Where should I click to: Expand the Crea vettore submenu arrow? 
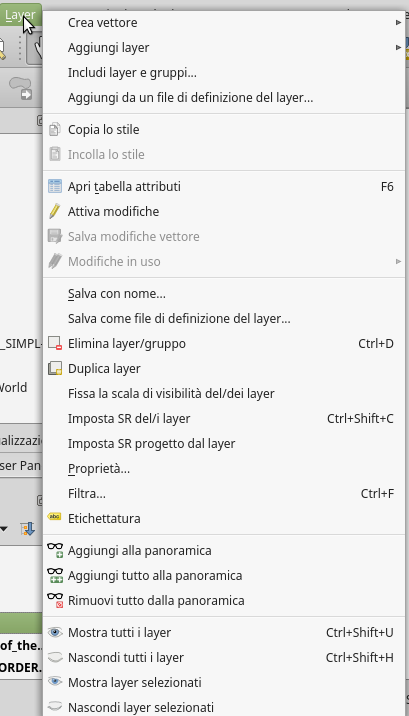(x=399, y=22)
